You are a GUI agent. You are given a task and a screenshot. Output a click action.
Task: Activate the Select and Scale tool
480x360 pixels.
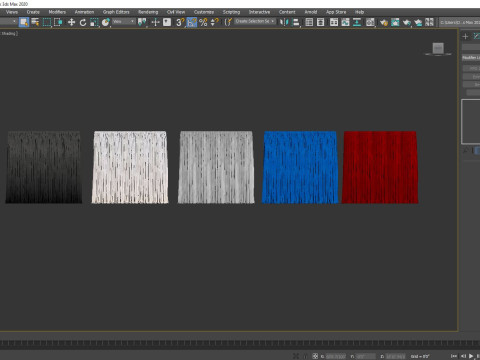[94, 22]
